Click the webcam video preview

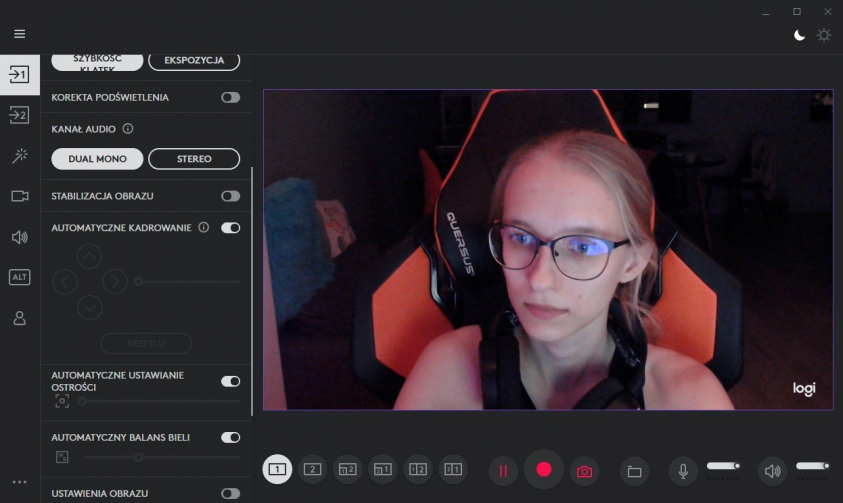(548, 250)
